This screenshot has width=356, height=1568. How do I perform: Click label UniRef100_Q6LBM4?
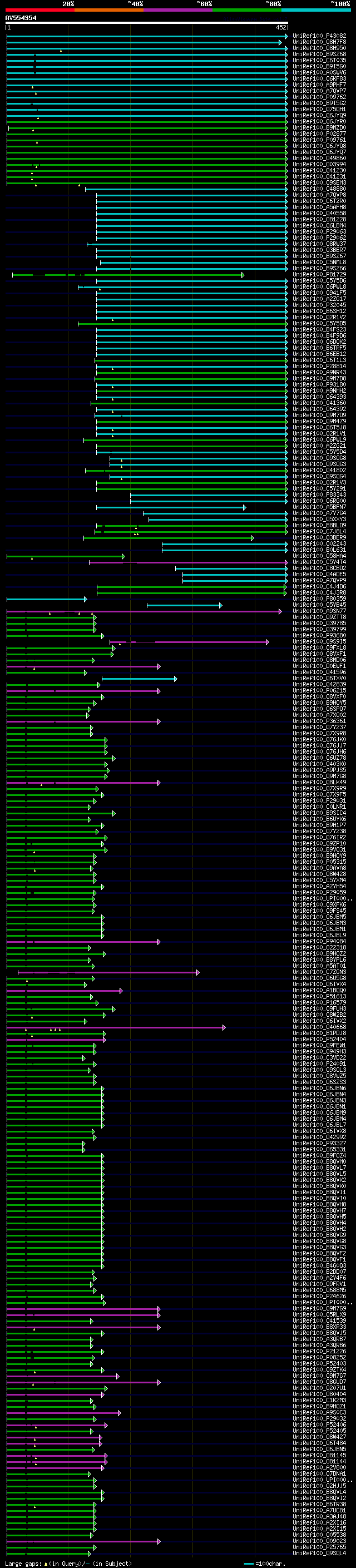pyautogui.click(x=319, y=225)
